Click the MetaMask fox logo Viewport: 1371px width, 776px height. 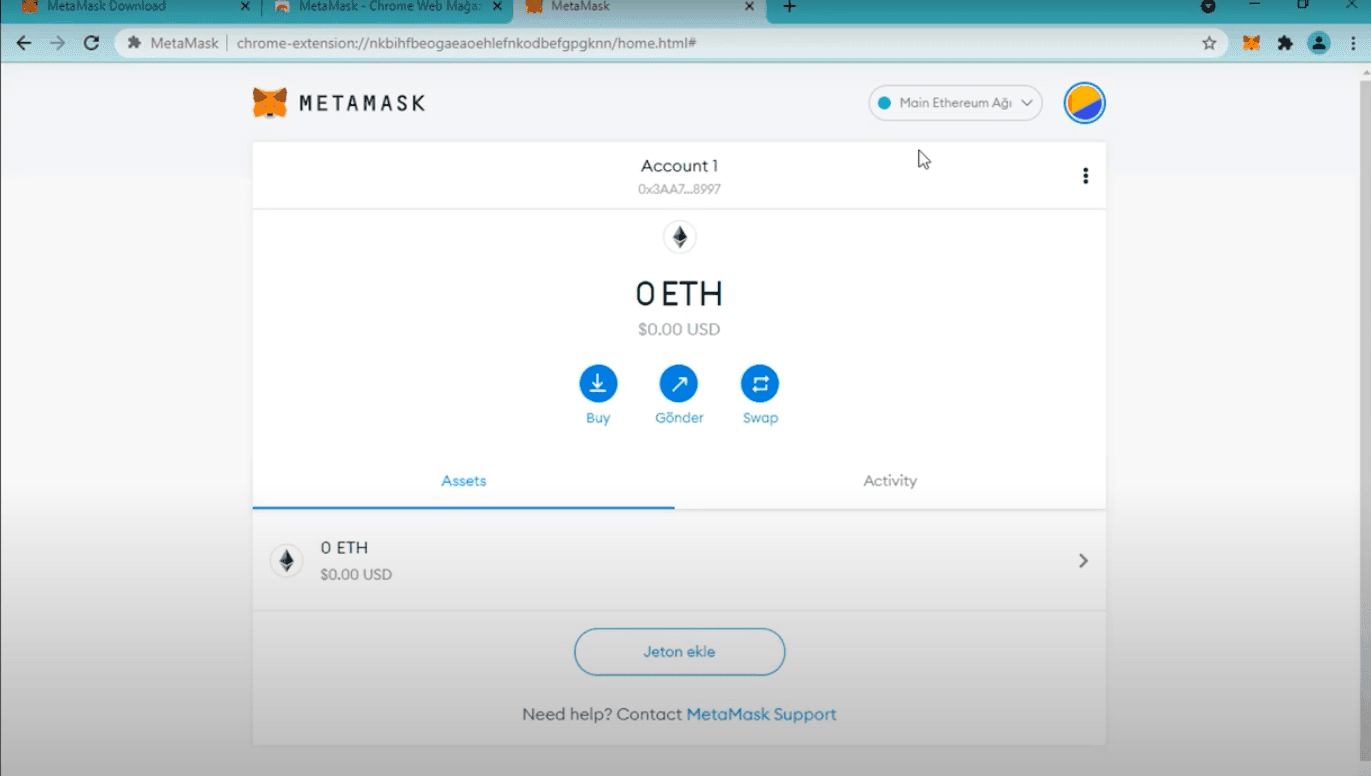270,103
